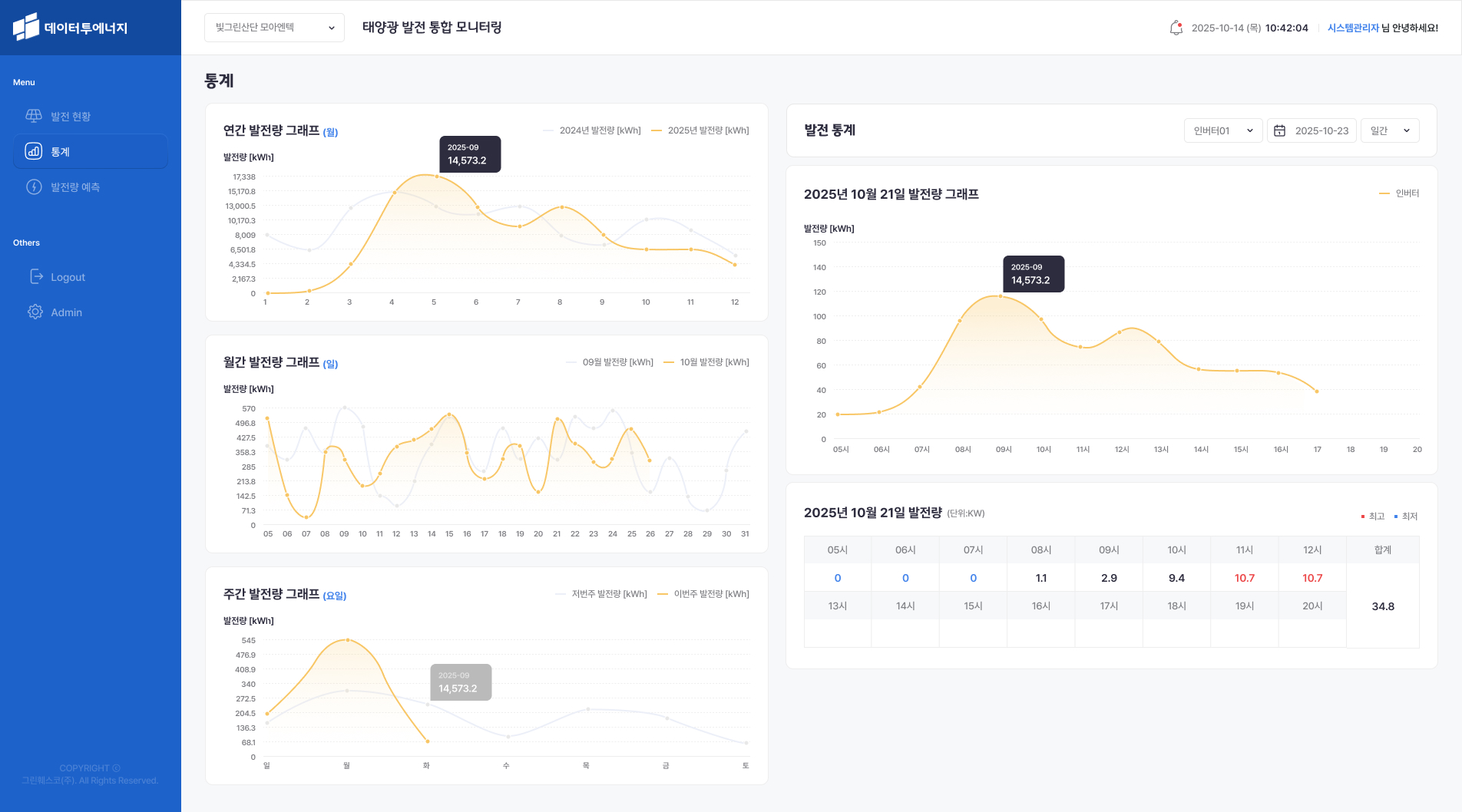Toggle the 저번주 발전량 legend series
1462x812 pixels.
(x=601, y=594)
